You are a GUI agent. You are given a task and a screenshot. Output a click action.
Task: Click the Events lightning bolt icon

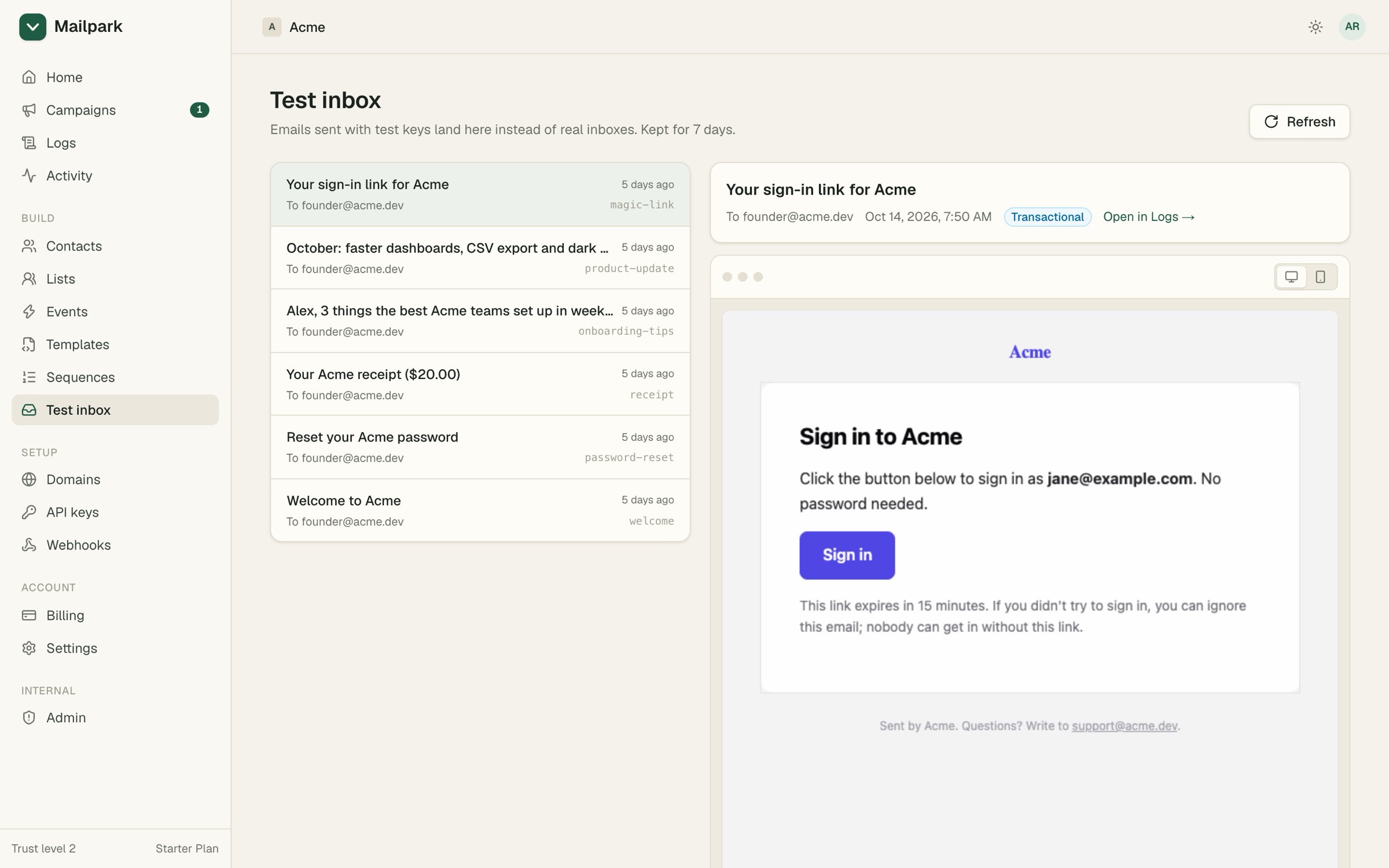click(29, 311)
